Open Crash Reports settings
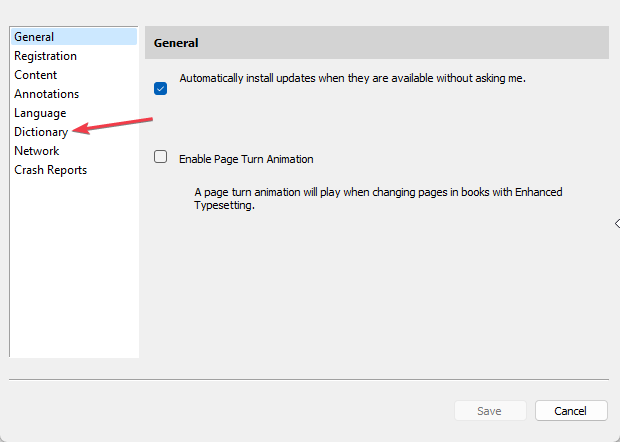Viewport: 620px width, 442px height. [51, 170]
